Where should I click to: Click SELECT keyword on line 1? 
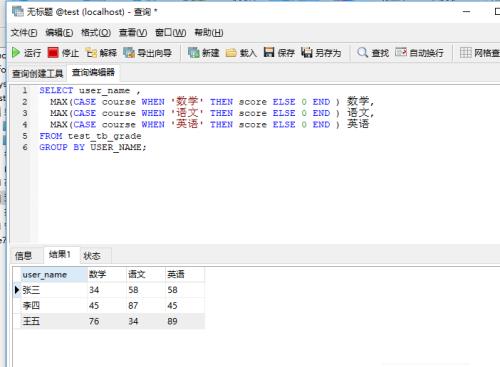tap(56, 90)
